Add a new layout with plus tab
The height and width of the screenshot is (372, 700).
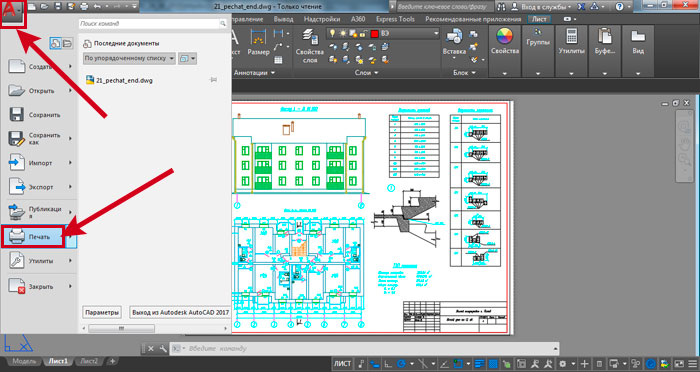[x=112, y=361]
